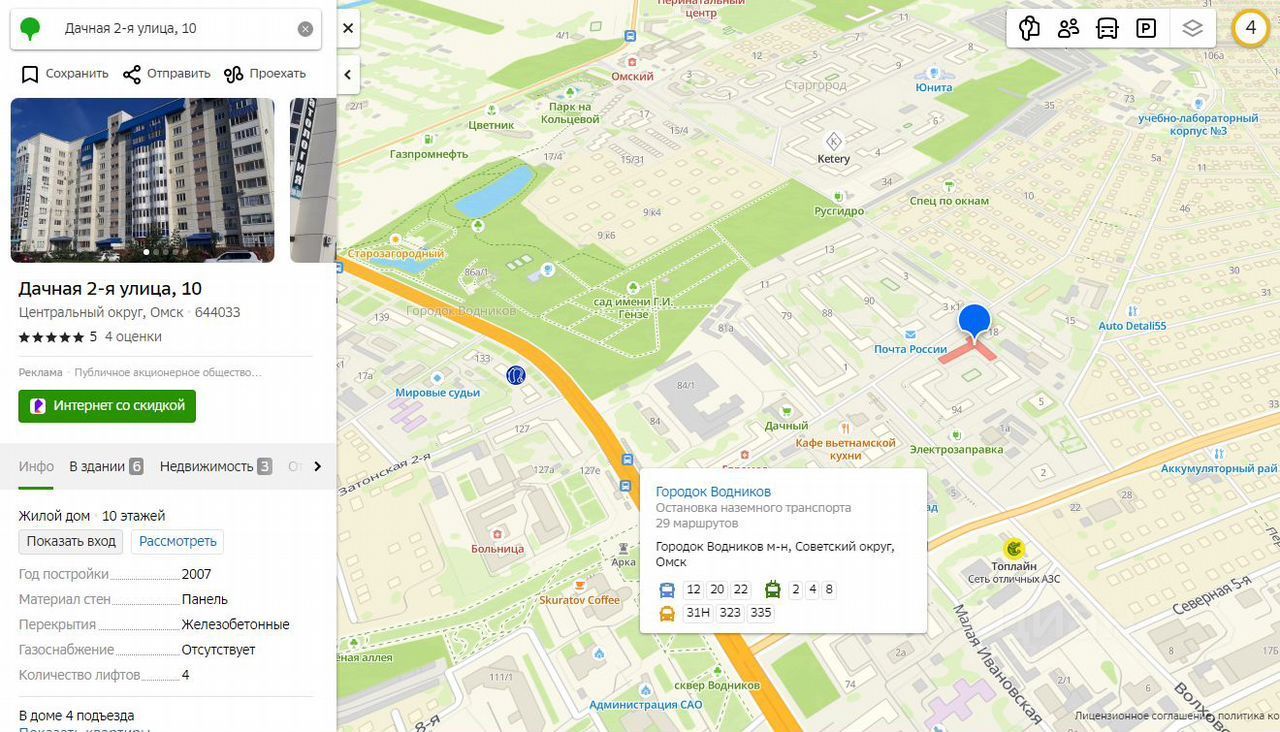
Task: Click the Рассмотреть button
Action: 177,541
